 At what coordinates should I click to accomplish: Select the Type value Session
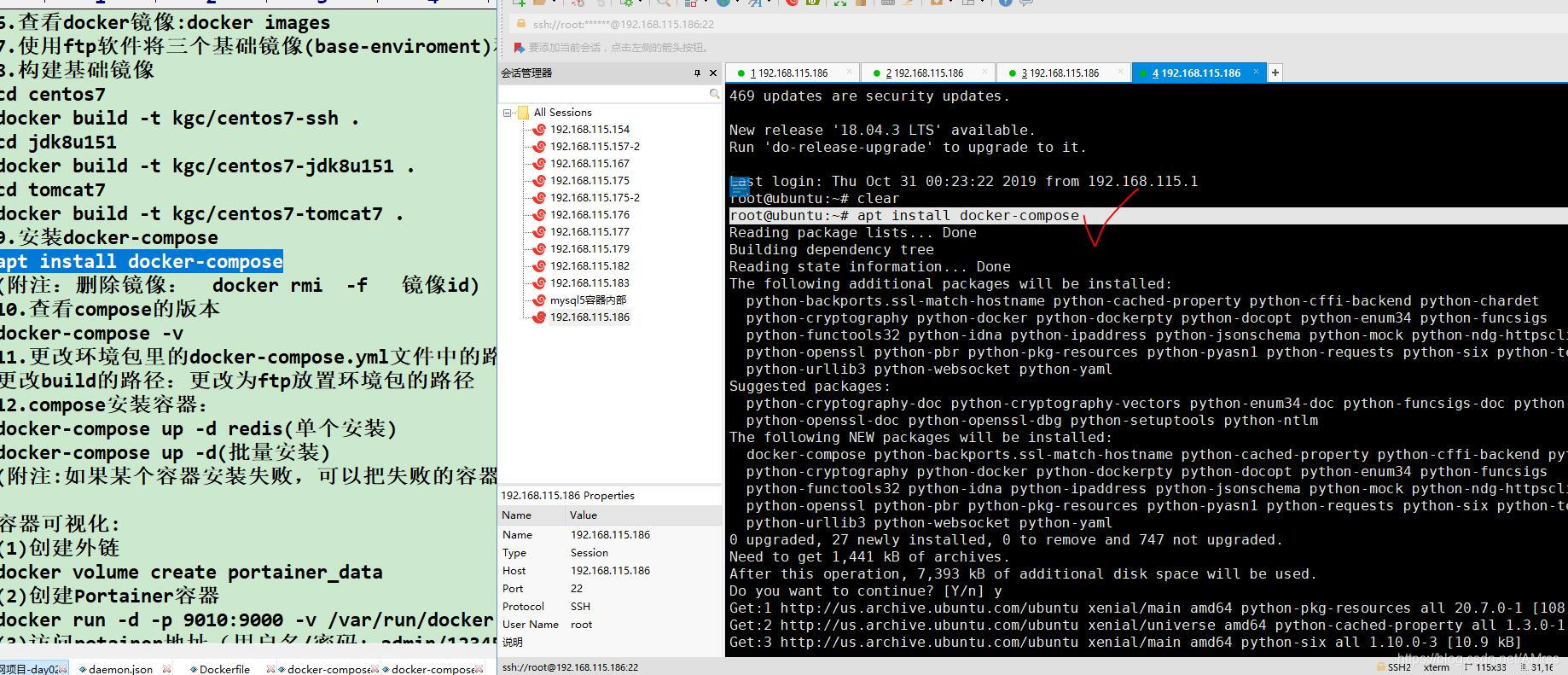coord(589,553)
